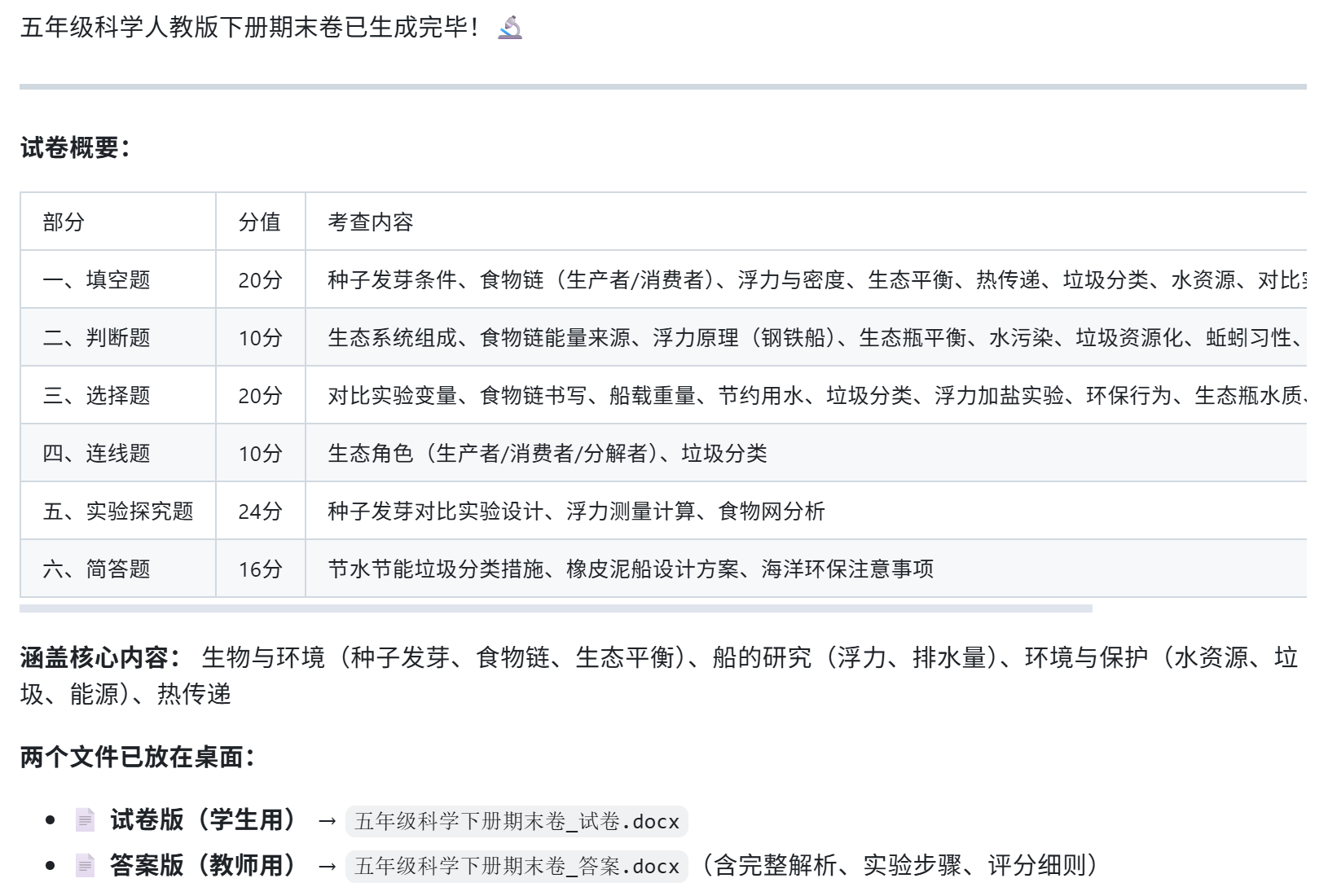The image size is (1328, 896).
Task: Click the 两个文件已放在桌面 heading
Action: tap(138, 757)
